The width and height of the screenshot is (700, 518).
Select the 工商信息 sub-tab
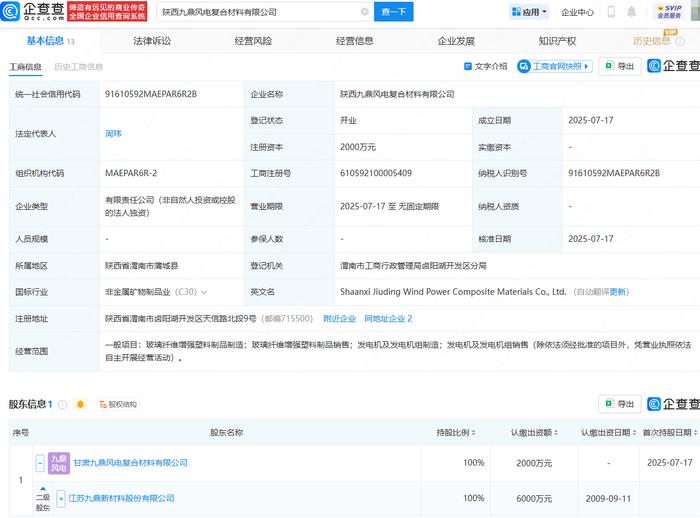(x=25, y=67)
